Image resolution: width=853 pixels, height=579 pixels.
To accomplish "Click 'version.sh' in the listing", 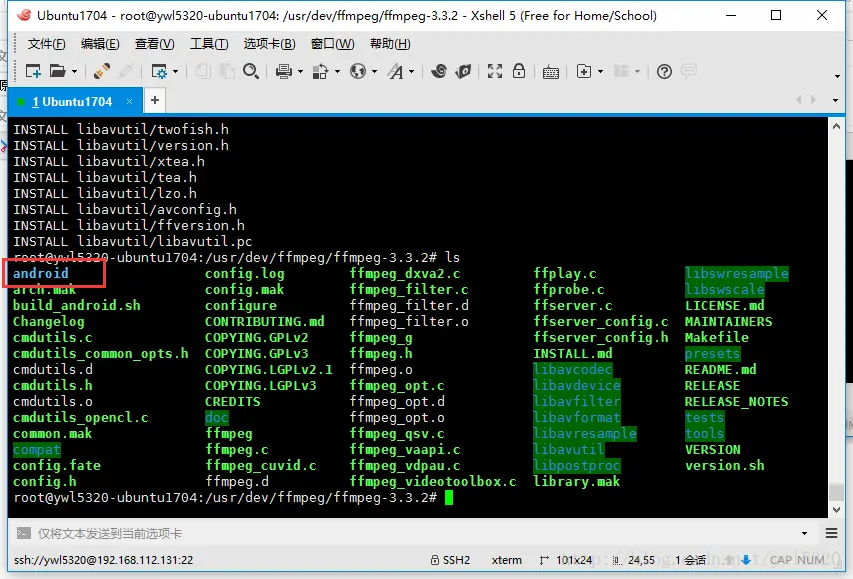I will pos(725,465).
